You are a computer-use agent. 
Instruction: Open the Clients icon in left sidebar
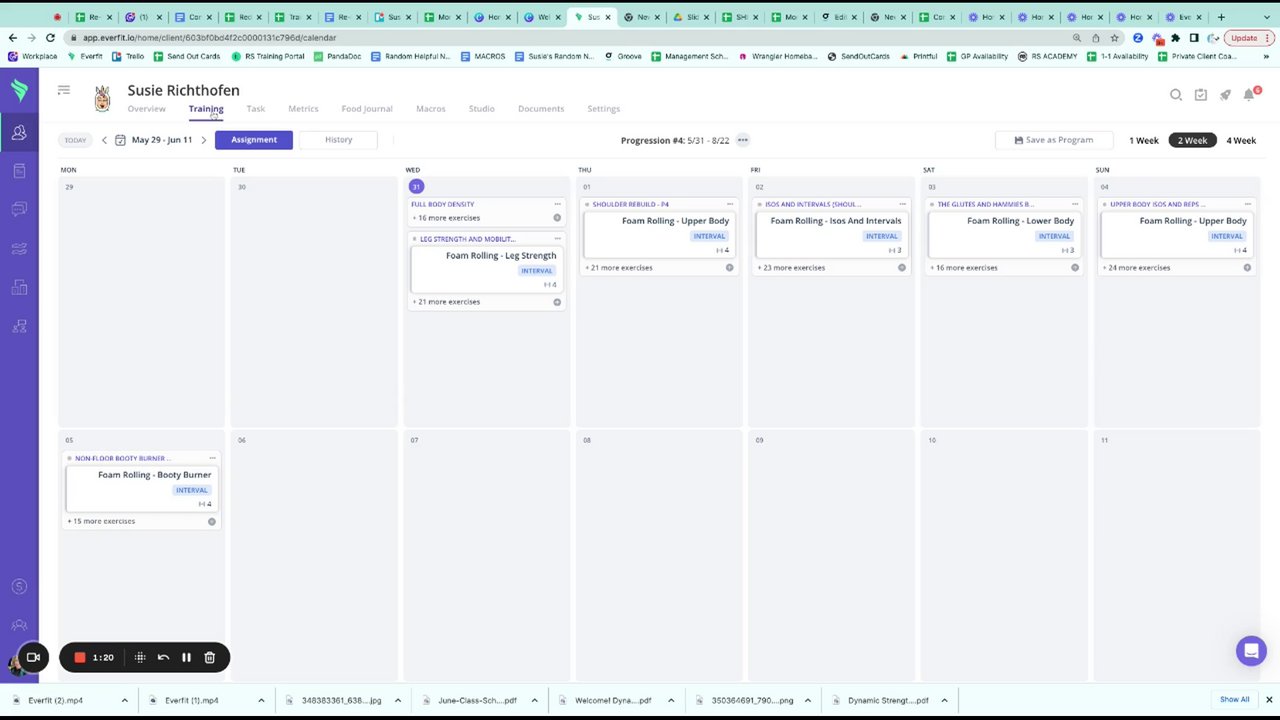click(x=19, y=132)
